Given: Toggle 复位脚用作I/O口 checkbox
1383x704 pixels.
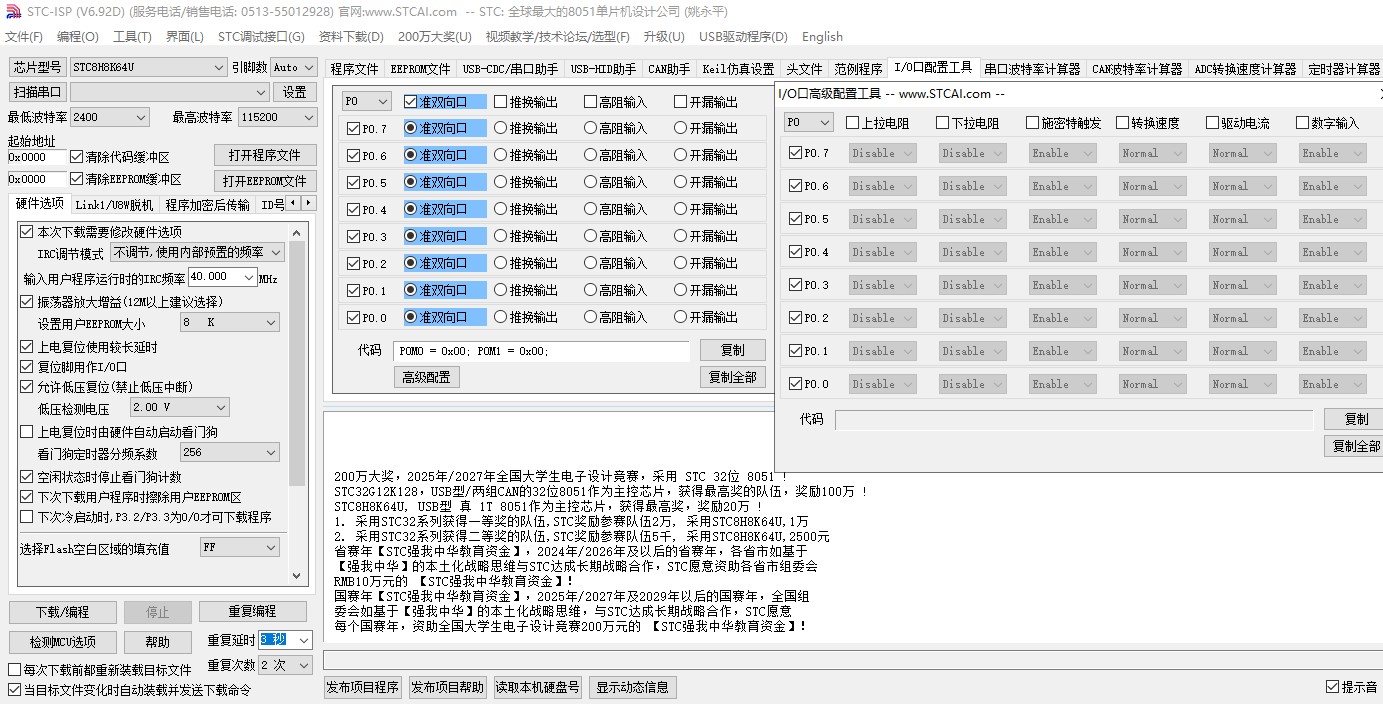Looking at the screenshot, I should click(74, 366).
